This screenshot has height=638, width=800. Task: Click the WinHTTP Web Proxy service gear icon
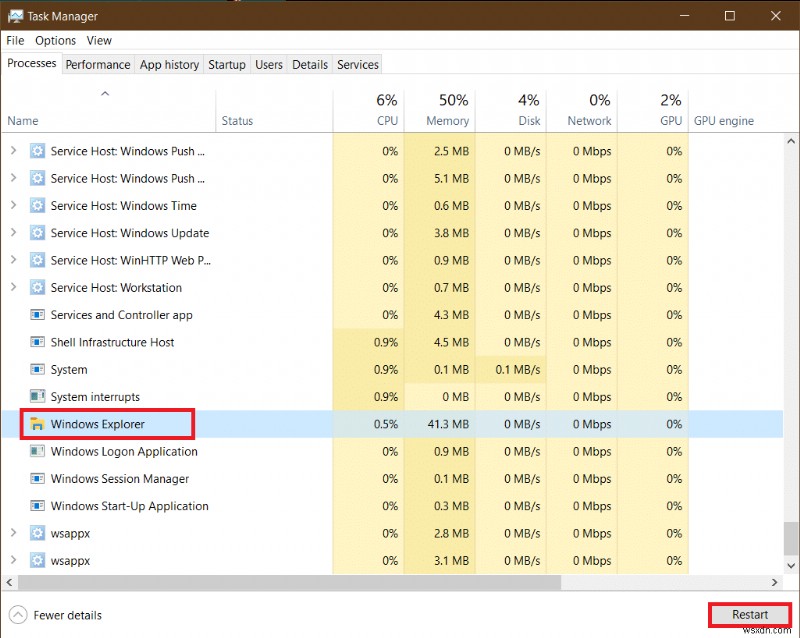[36, 260]
